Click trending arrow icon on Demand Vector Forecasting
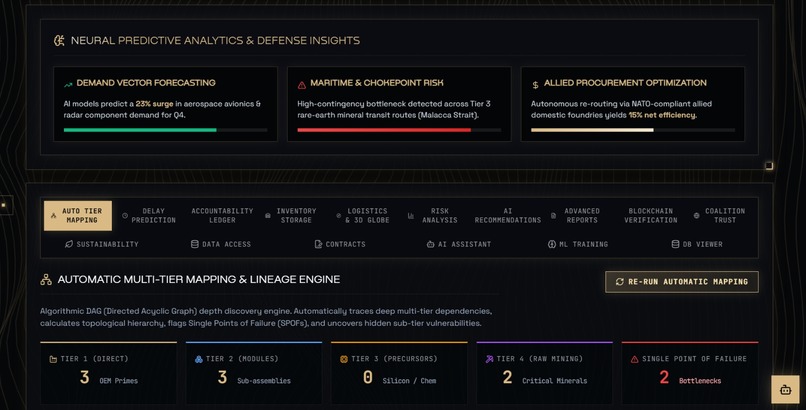 pos(68,84)
